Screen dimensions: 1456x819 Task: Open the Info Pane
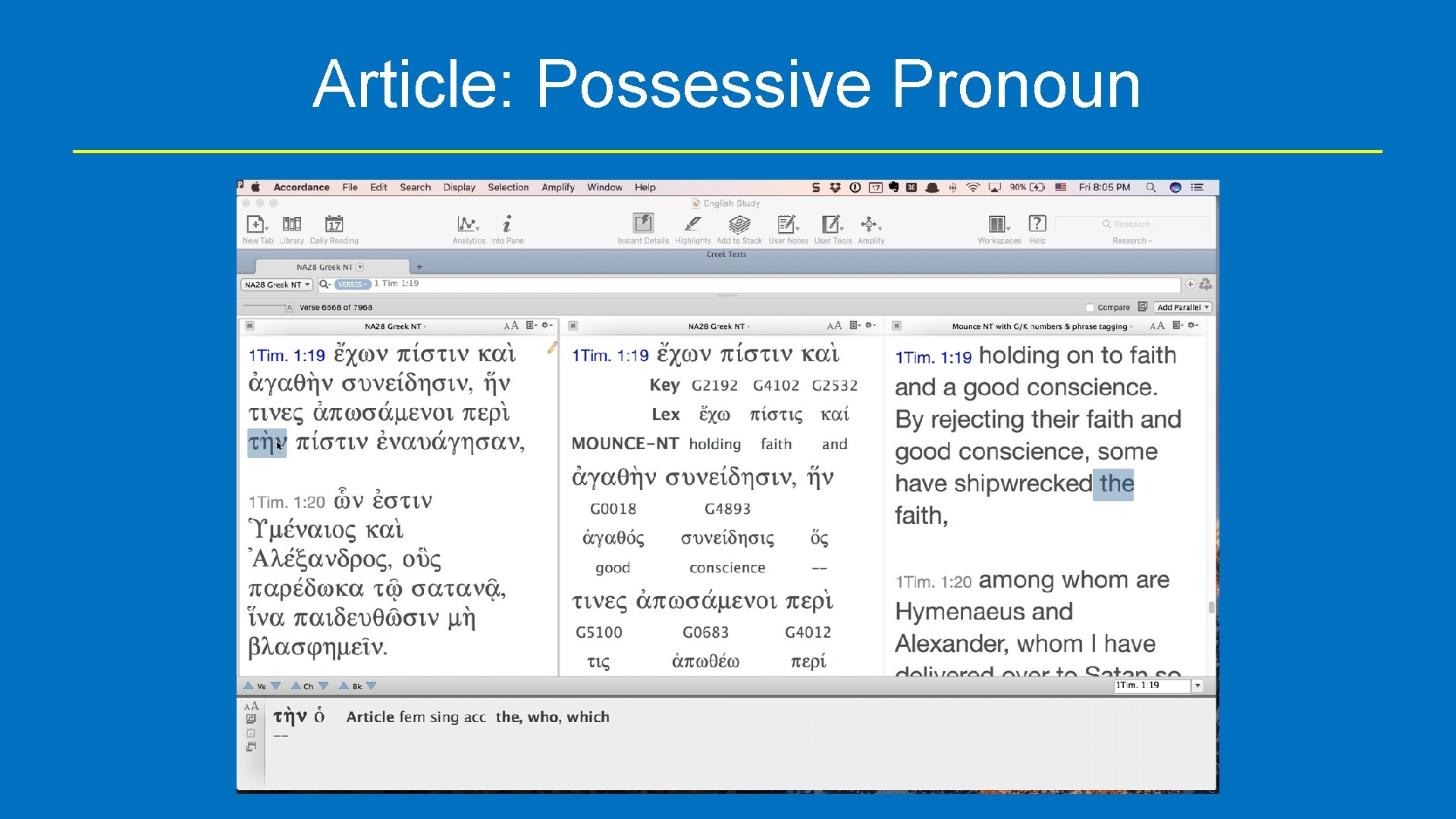(507, 224)
